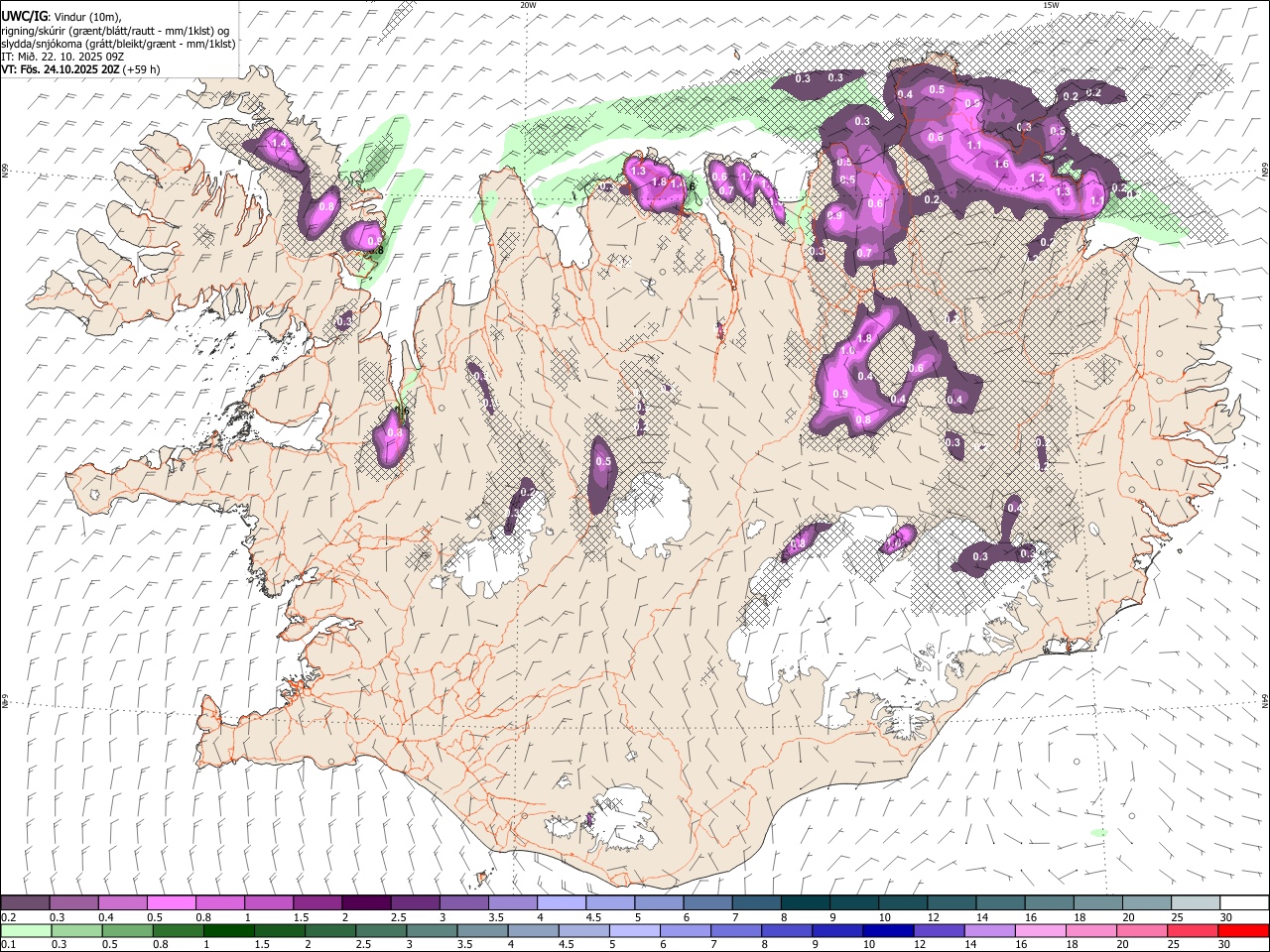Select the bright red swatch starting at 30, lower legend
The height and width of the screenshot is (952, 1270).
coord(1244,930)
